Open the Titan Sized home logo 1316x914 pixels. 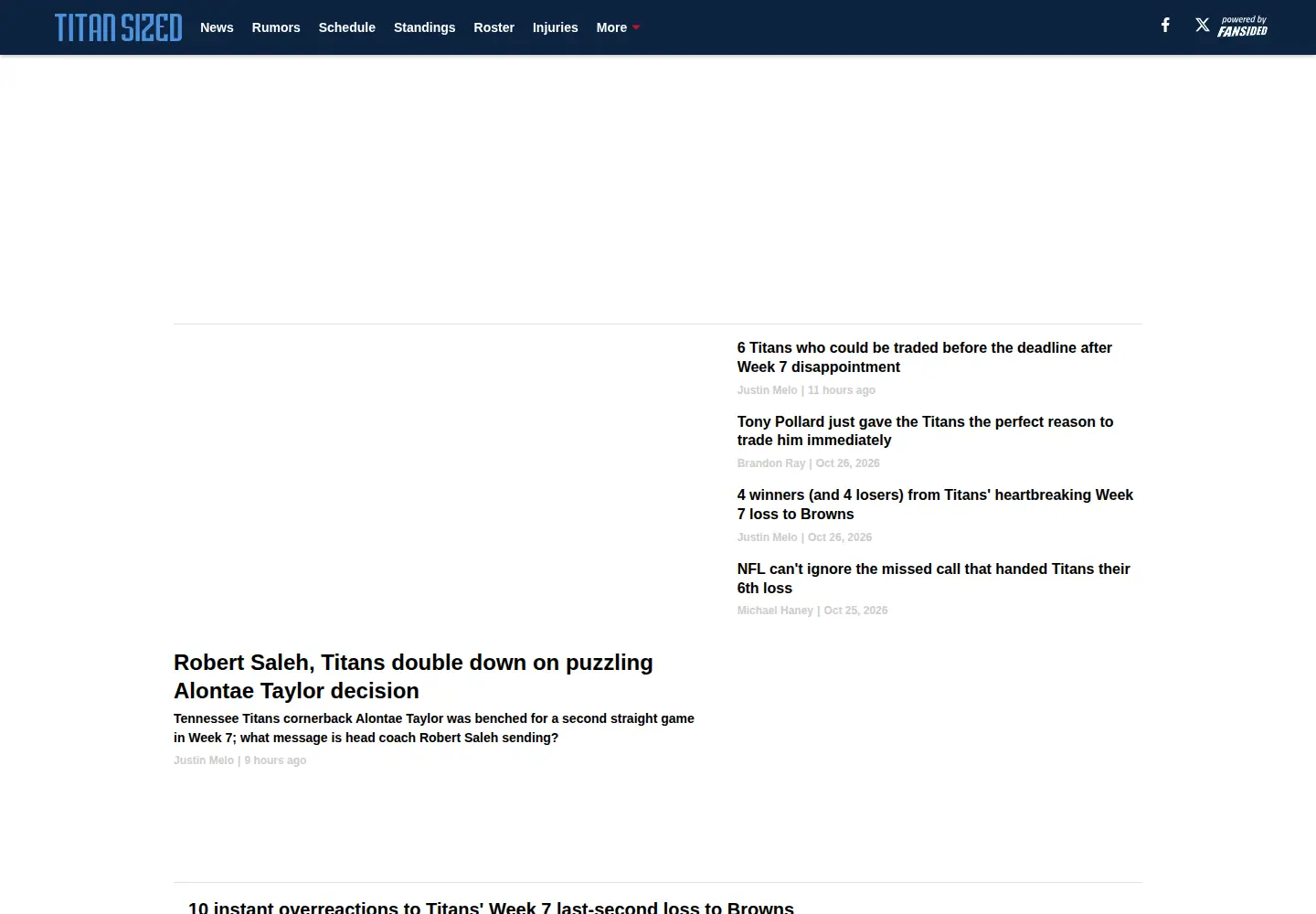point(118,27)
